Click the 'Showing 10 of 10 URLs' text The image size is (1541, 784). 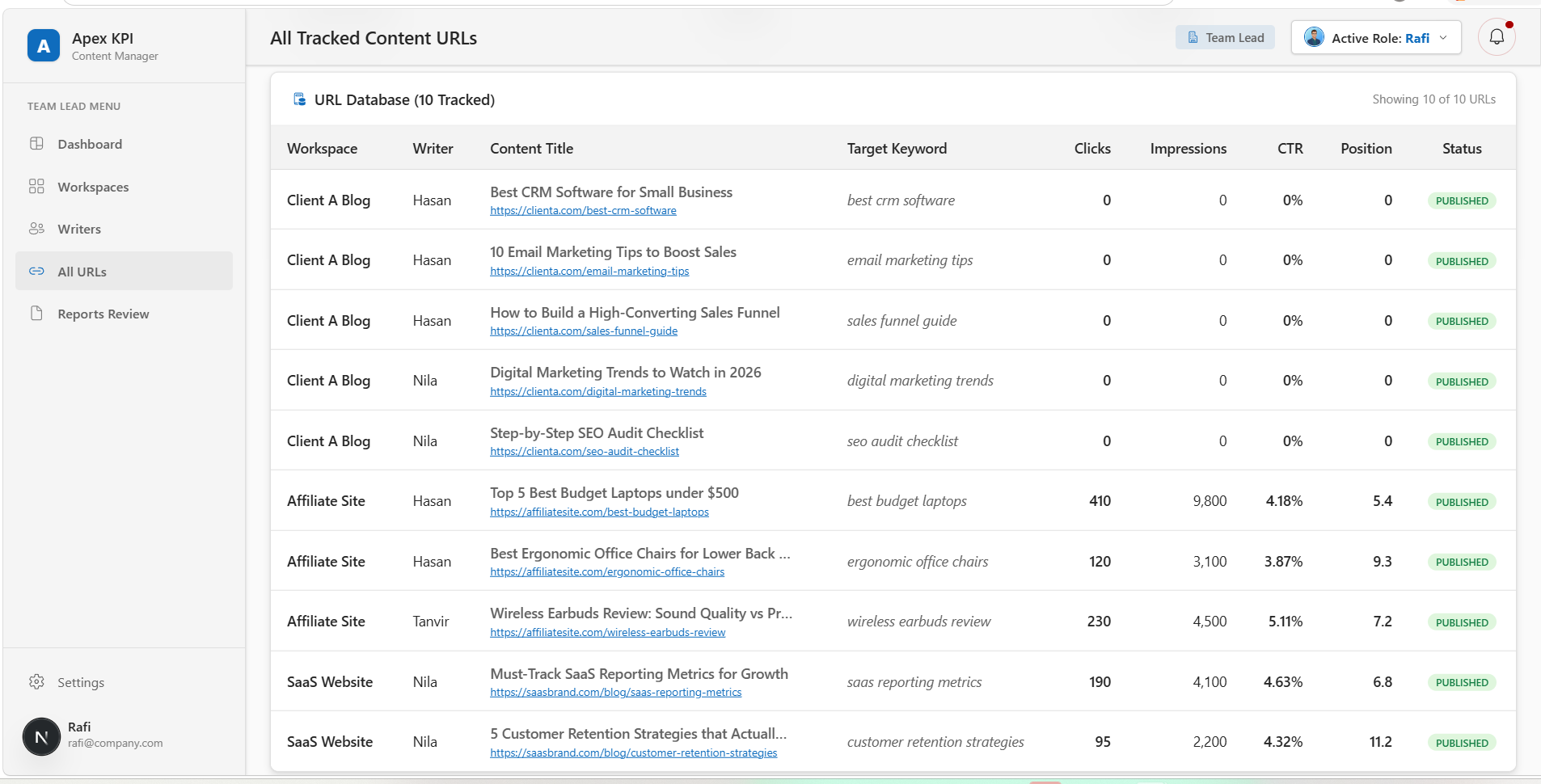1433,99
